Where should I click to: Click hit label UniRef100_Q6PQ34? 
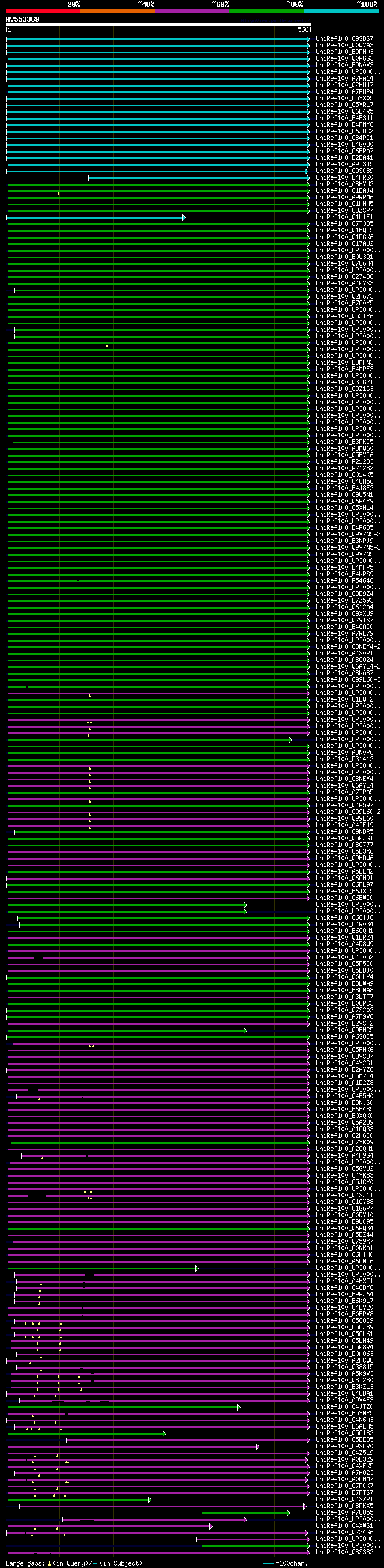[344, 1229]
